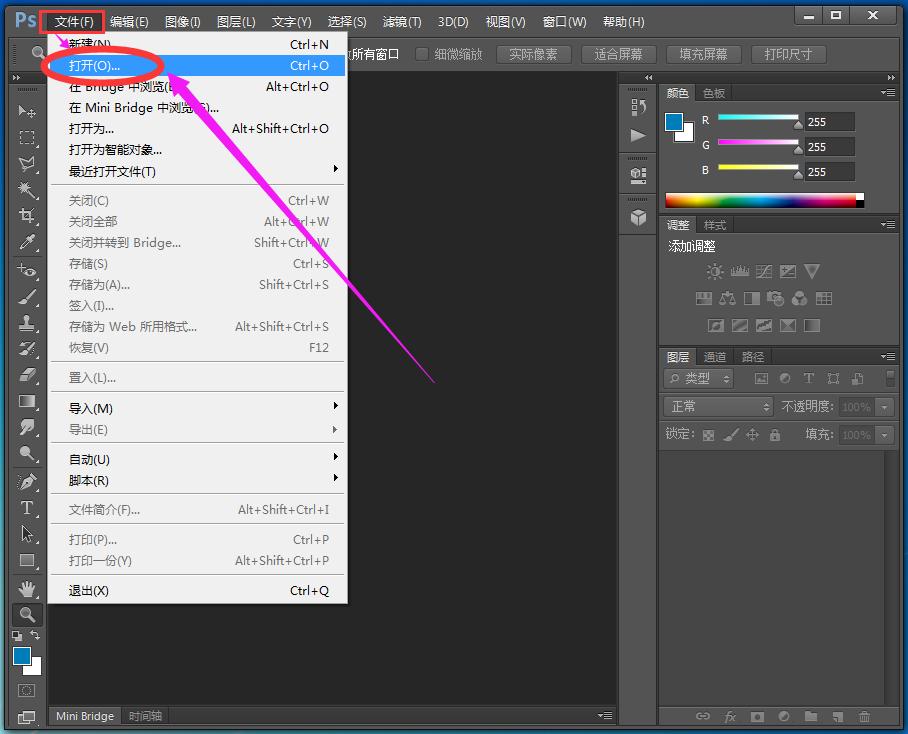Click 打开(O)... in the File menu
The image size is (908, 734).
click(x=95, y=66)
